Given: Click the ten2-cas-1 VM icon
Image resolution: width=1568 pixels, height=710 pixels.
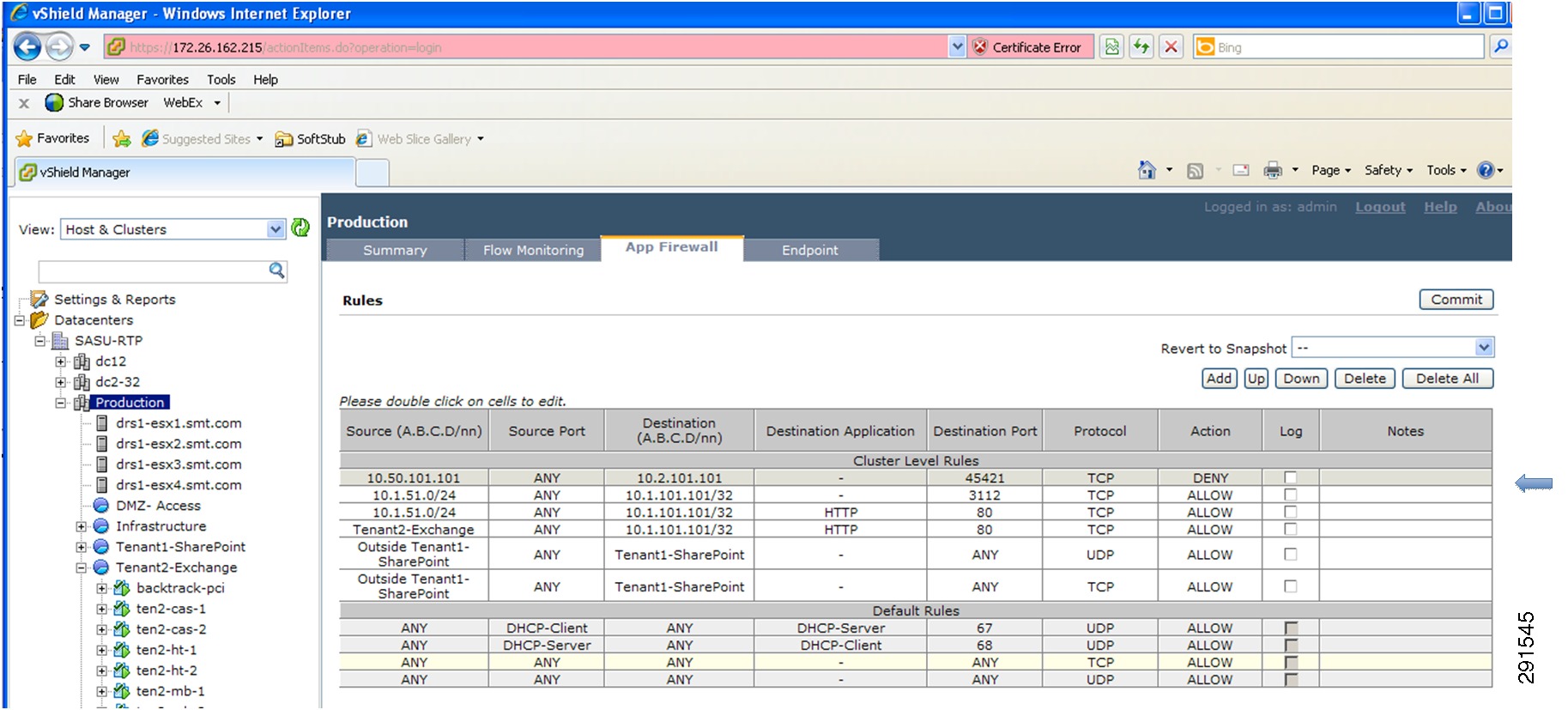Looking at the screenshot, I should coord(122,609).
